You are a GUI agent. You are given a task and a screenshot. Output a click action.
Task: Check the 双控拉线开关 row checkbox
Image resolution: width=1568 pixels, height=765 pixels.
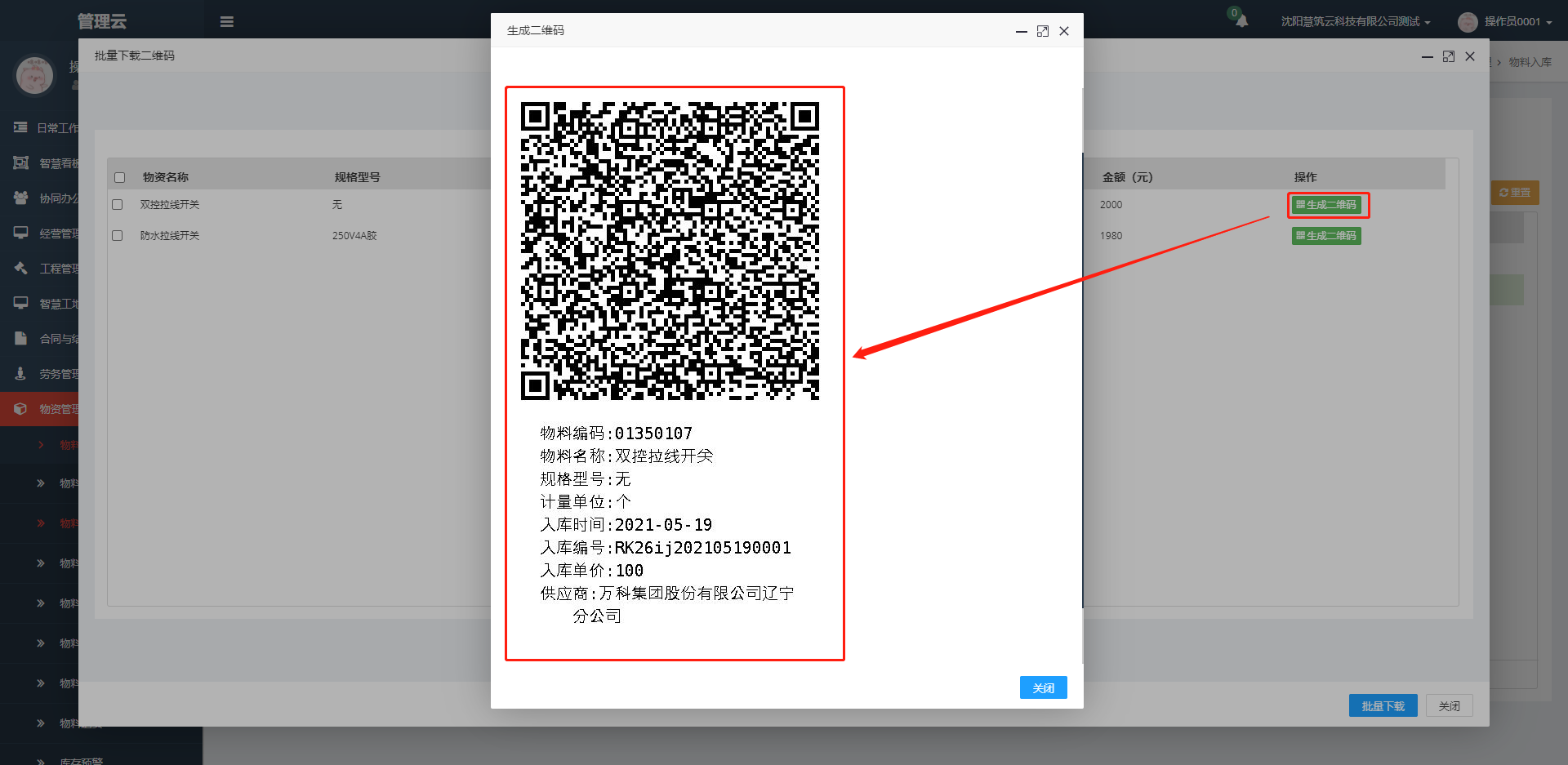pyautogui.click(x=118, y=205)
